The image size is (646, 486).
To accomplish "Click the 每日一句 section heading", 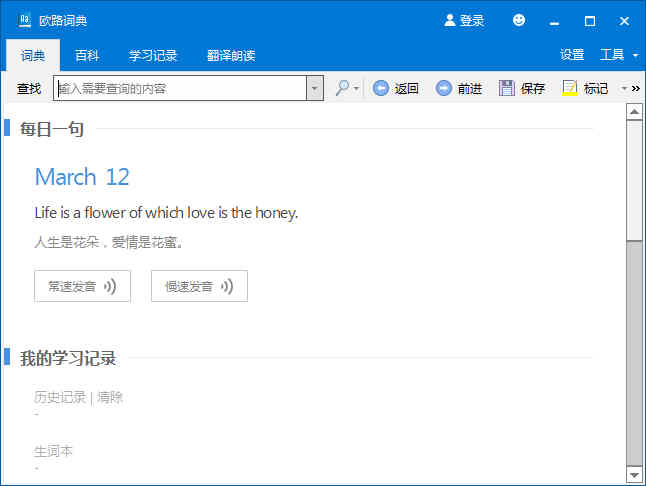I will [52, 129].
